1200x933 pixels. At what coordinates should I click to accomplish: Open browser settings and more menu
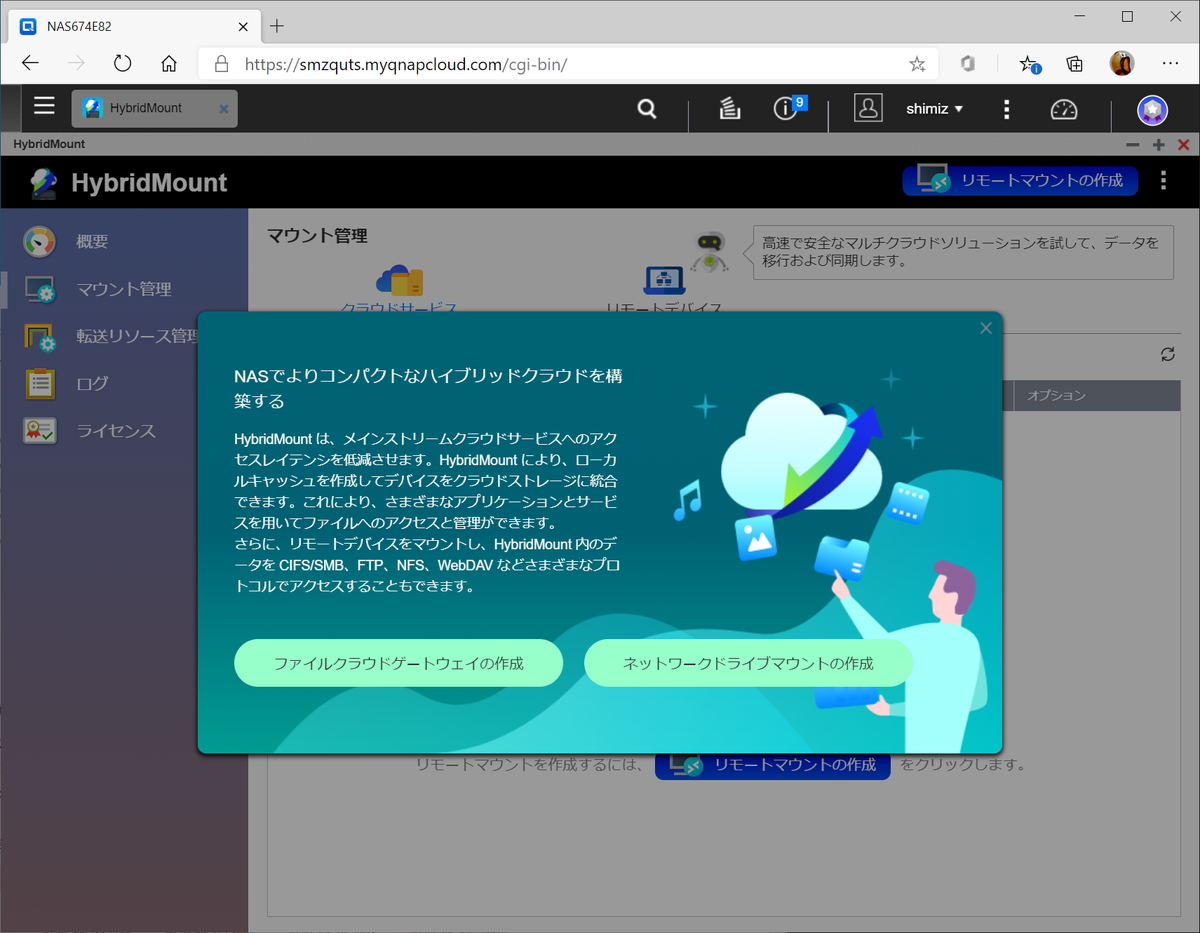(1171, 64)
